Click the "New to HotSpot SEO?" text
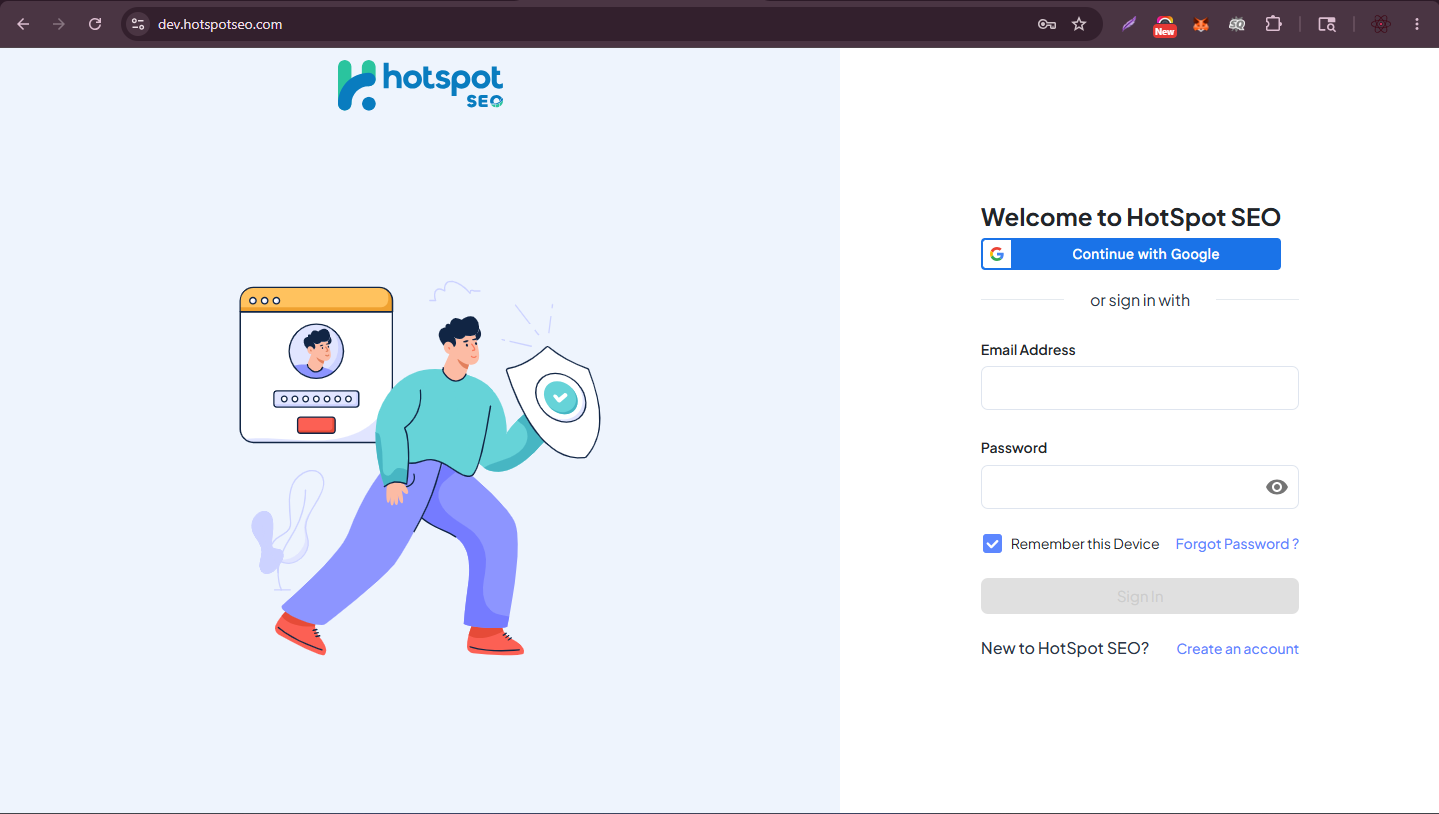The image size is (1439, 814). (x=1065, y=648)
